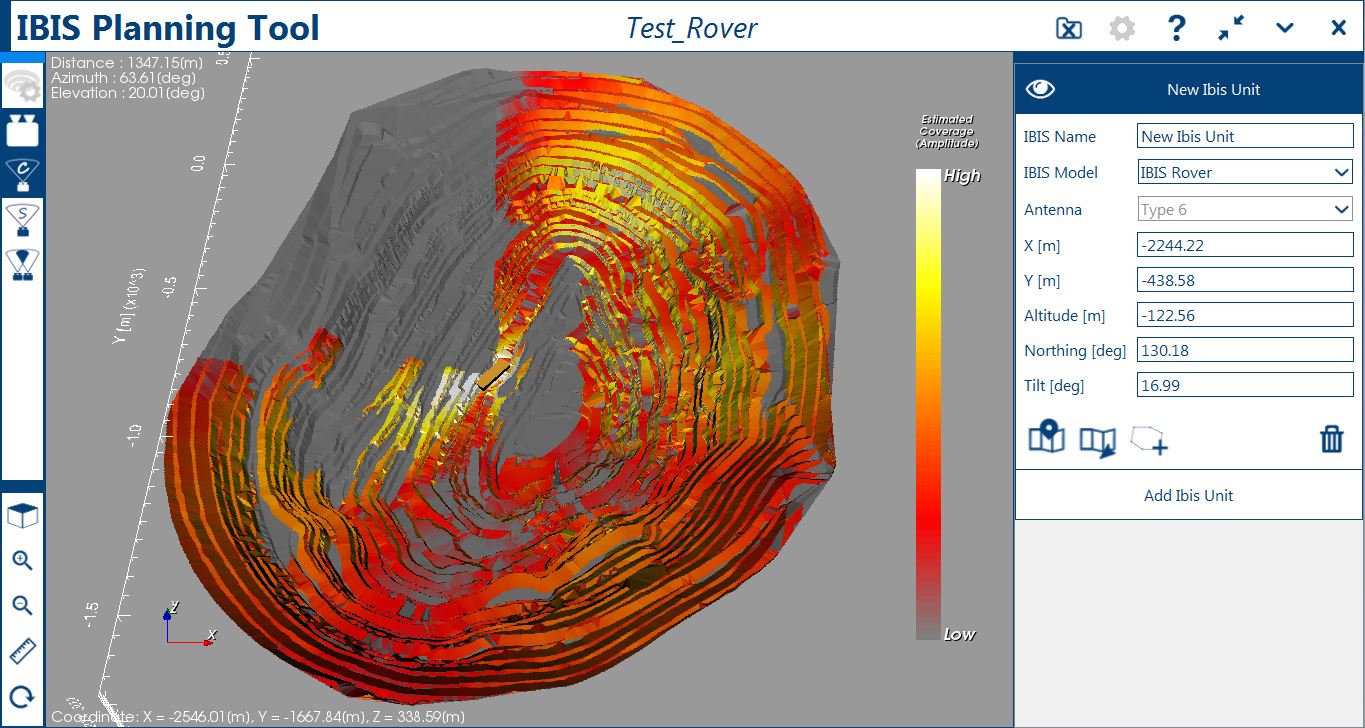Click the Distance 1347.15 readout

coord(127,63)
